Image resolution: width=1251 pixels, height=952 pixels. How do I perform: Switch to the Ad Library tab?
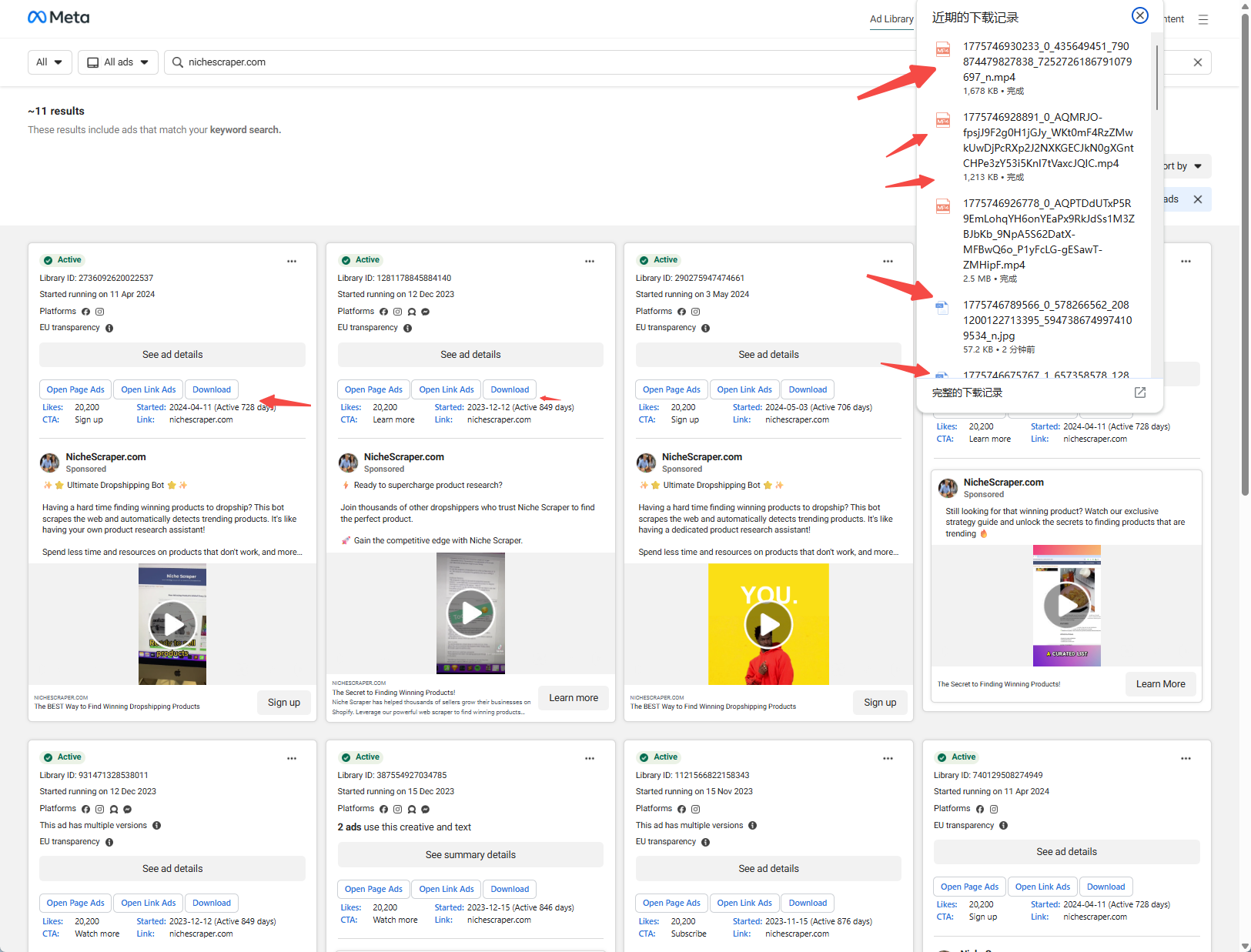click(x=891, y=19)
